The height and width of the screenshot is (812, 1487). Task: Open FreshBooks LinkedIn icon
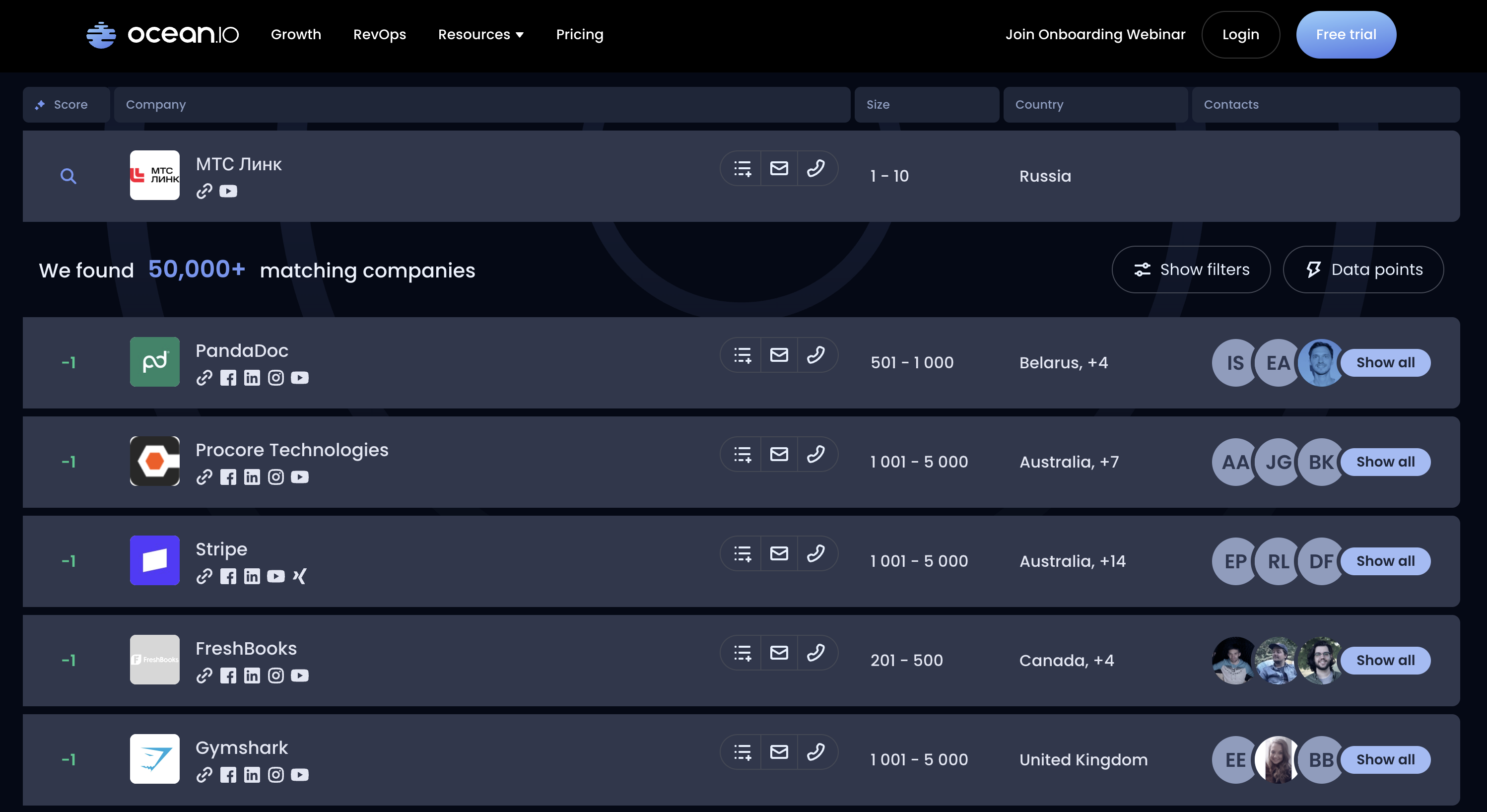click(x=252, y=676)
